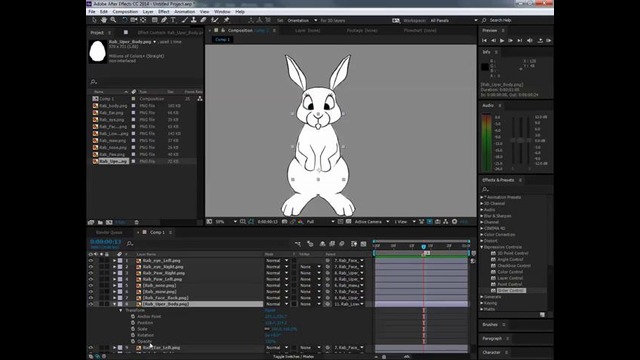Click the Draft 3D icon in timeline
Viewport: 640px width, 360px height.
[x=310, y=244]
